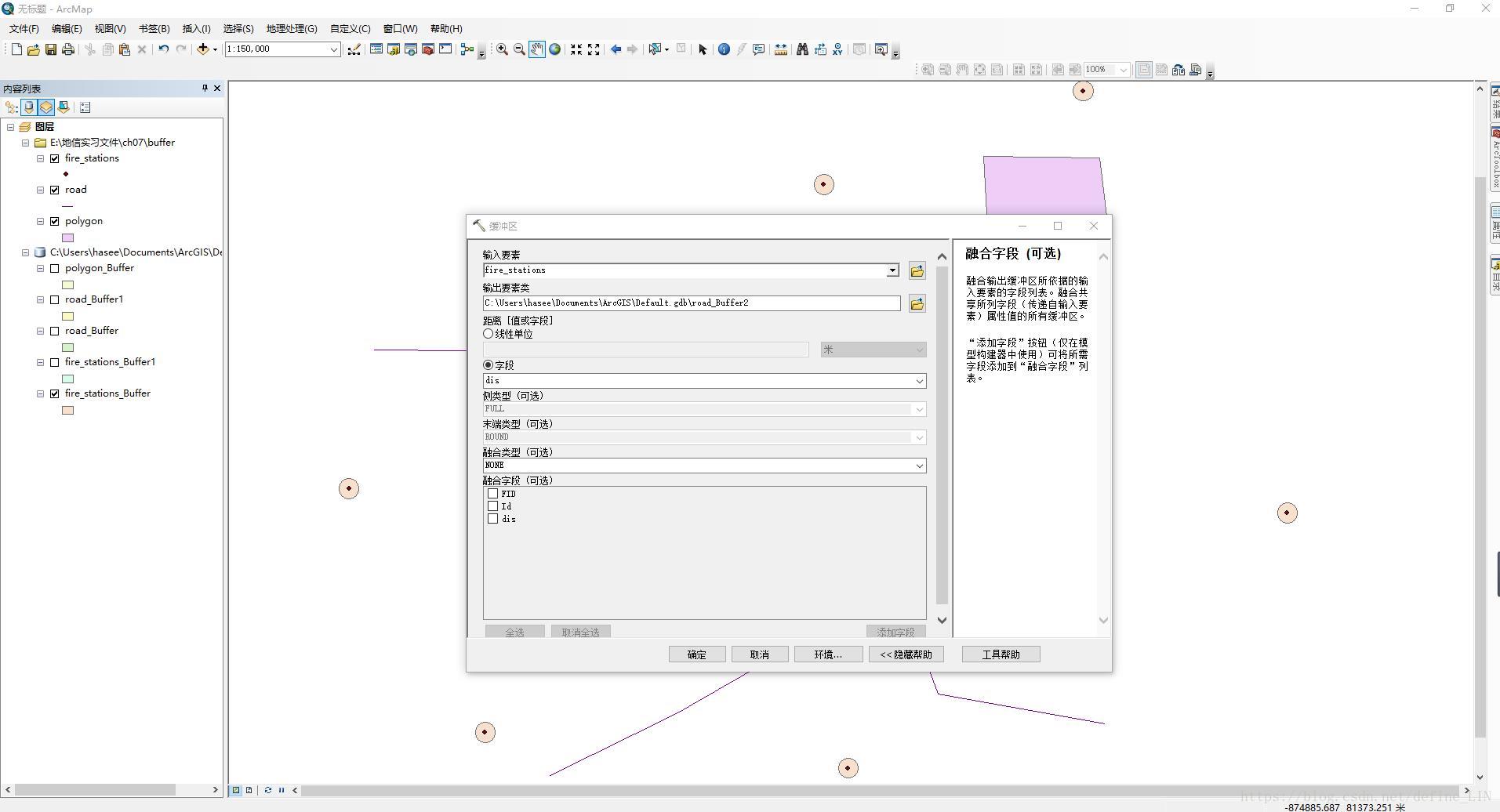Select the Zoom In tool
The height and width of the screenshot is (812, 1500).
(x=502, y=49)
